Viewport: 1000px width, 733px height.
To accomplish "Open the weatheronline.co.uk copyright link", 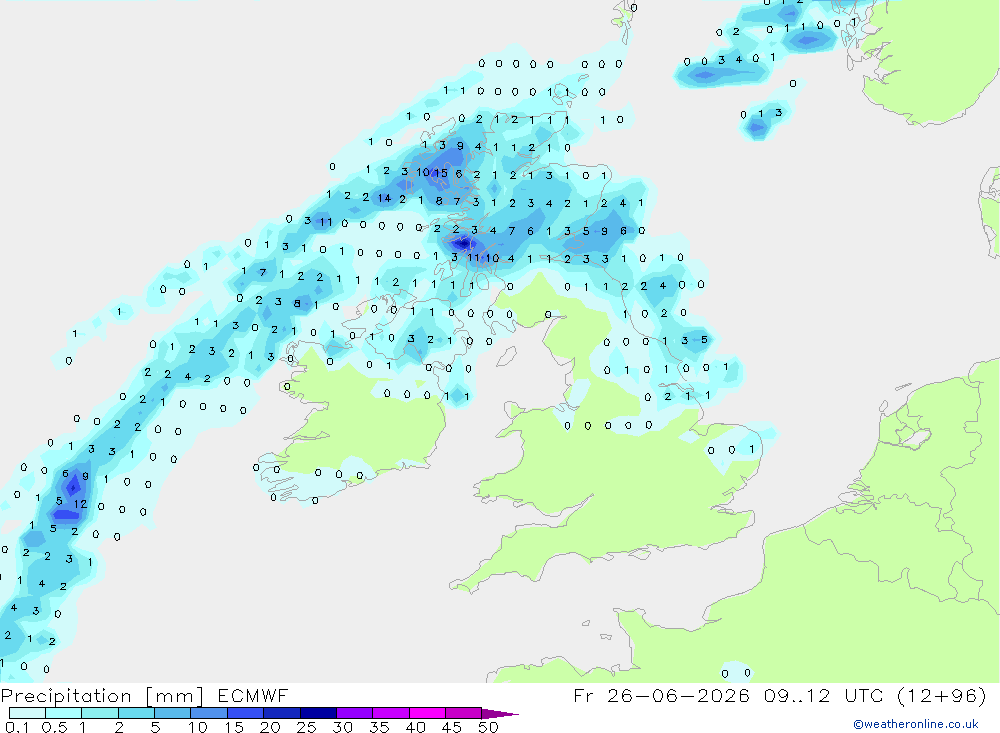I will tap(915, 724).
